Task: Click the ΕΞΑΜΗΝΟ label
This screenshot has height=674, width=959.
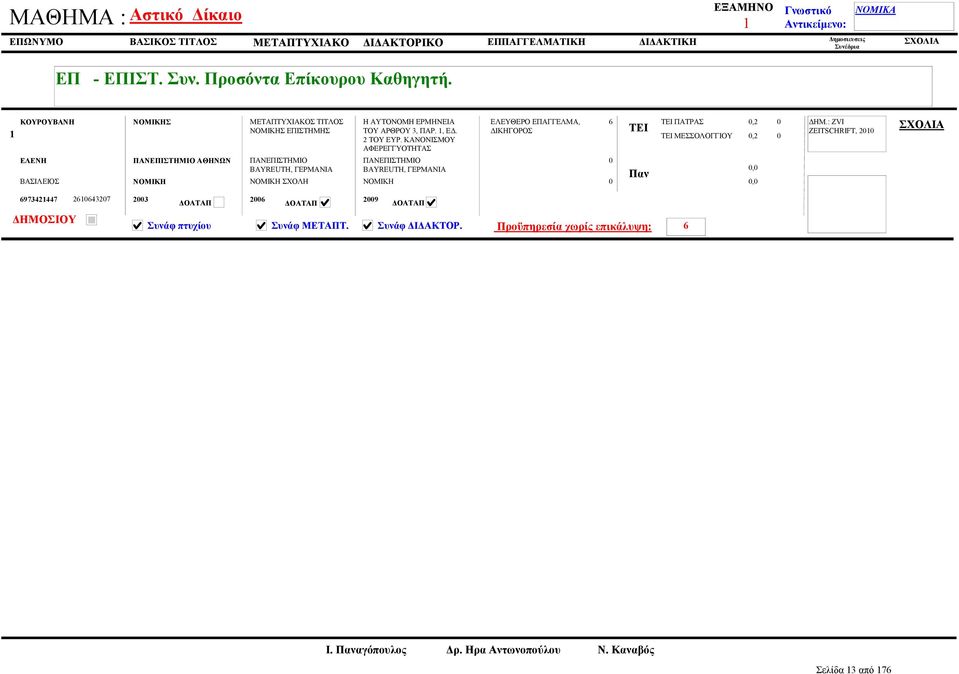Action: click(x=743, y=7)
